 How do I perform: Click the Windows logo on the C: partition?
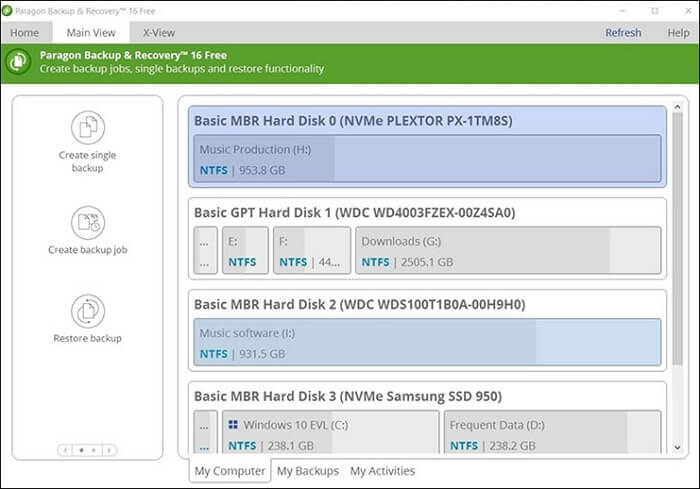tap(233, 424)
